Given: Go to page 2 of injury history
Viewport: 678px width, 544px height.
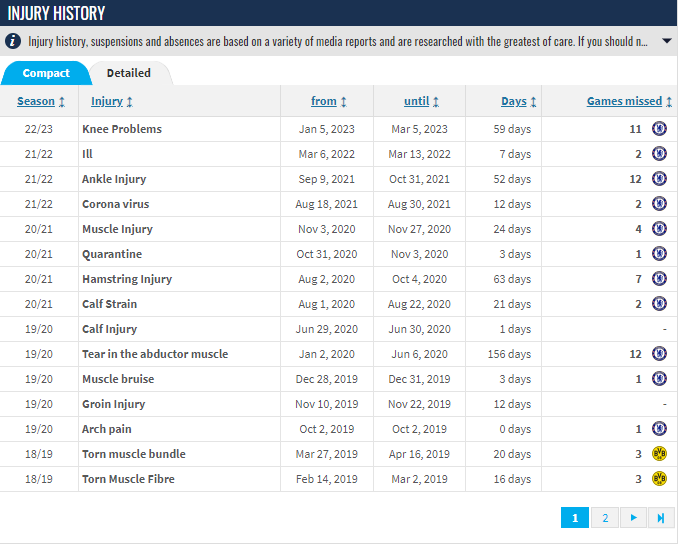Looking at the screenshot, I should pyautogui.click(x=605, y=518).
